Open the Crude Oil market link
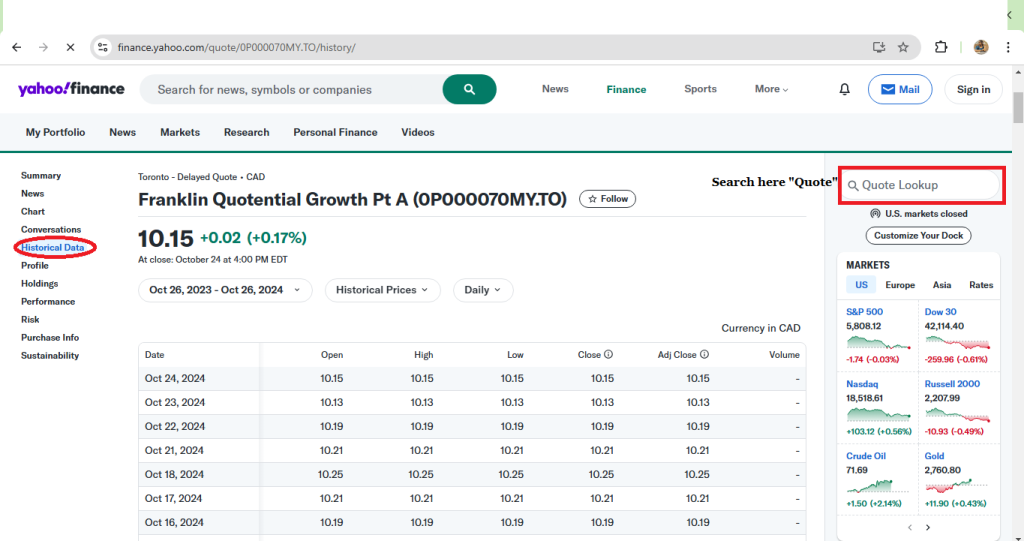 pos(866,455)
